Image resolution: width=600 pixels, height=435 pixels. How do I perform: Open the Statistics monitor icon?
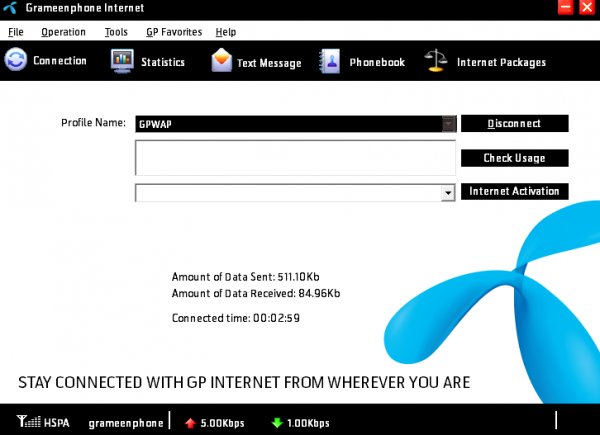click(x=122, y=60)
